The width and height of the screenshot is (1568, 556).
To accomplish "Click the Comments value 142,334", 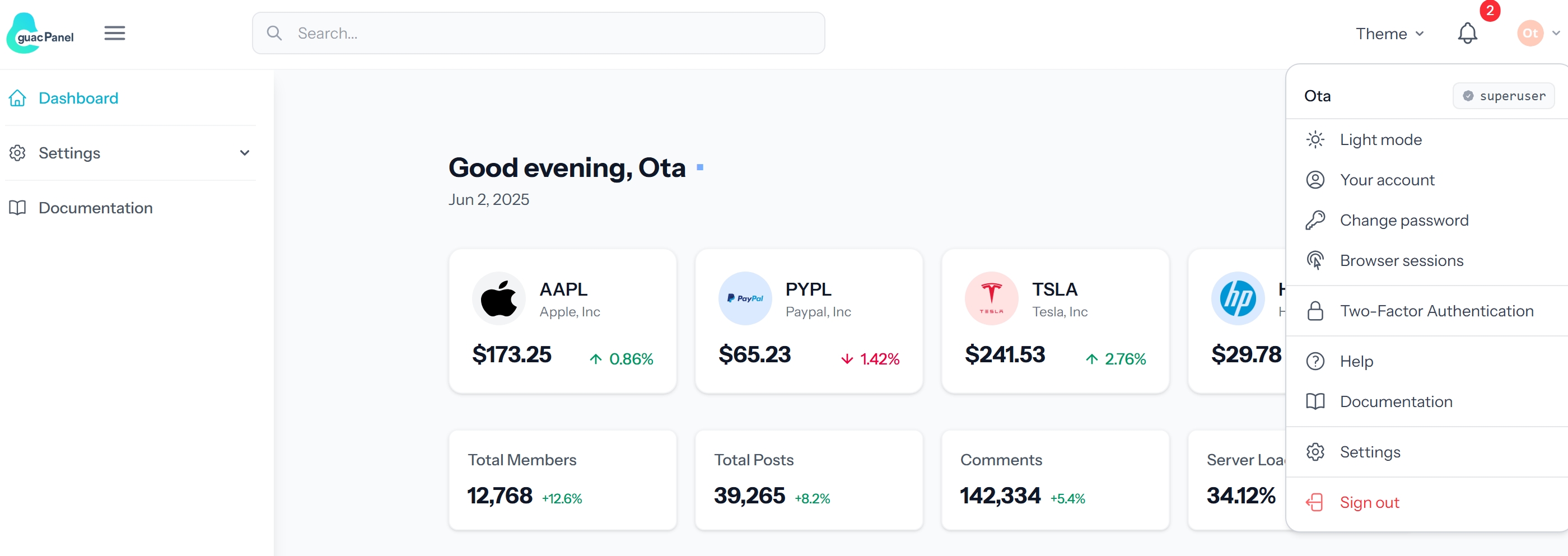I will 1000,496.
